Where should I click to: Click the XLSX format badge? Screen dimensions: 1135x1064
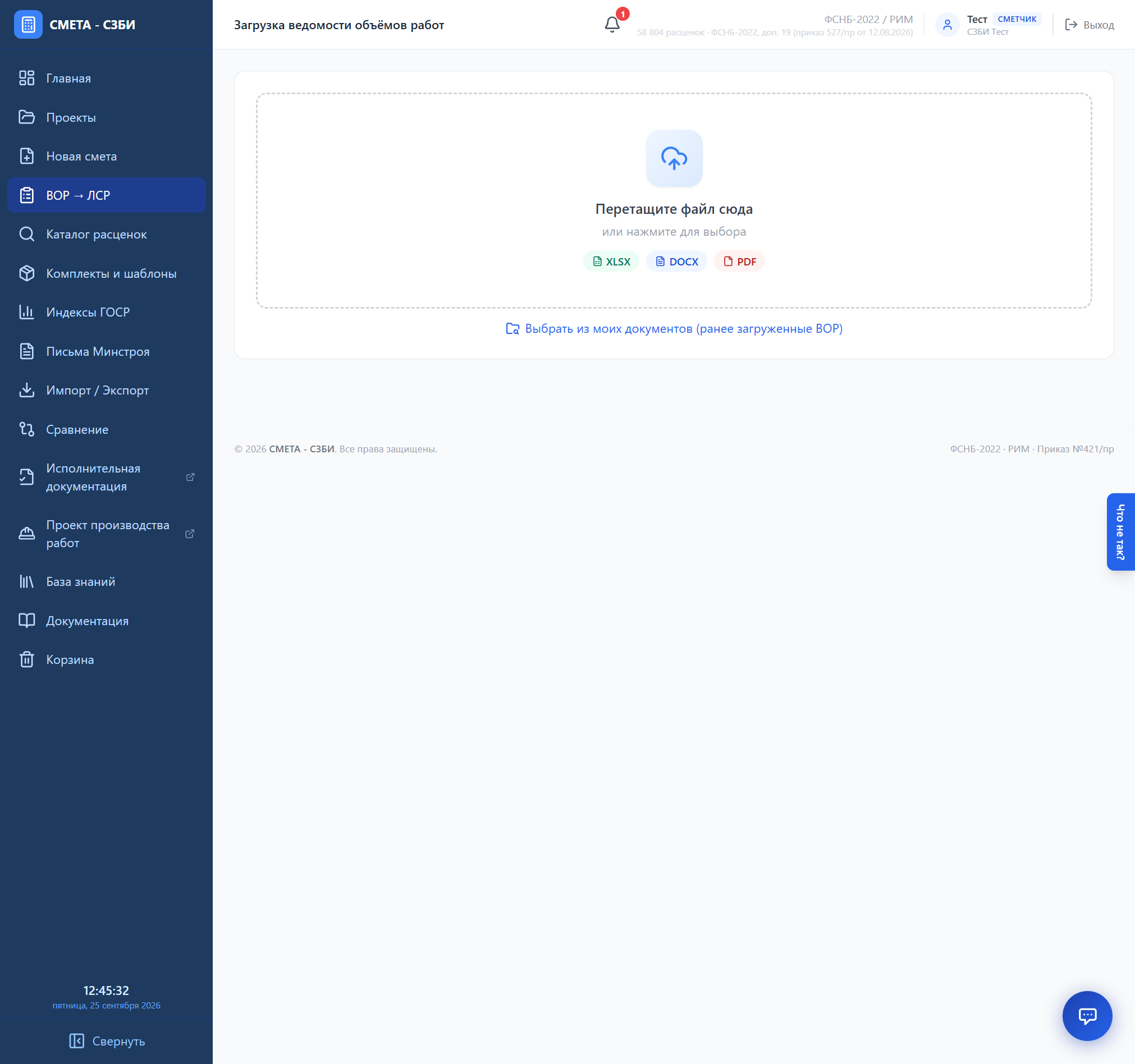611,262
